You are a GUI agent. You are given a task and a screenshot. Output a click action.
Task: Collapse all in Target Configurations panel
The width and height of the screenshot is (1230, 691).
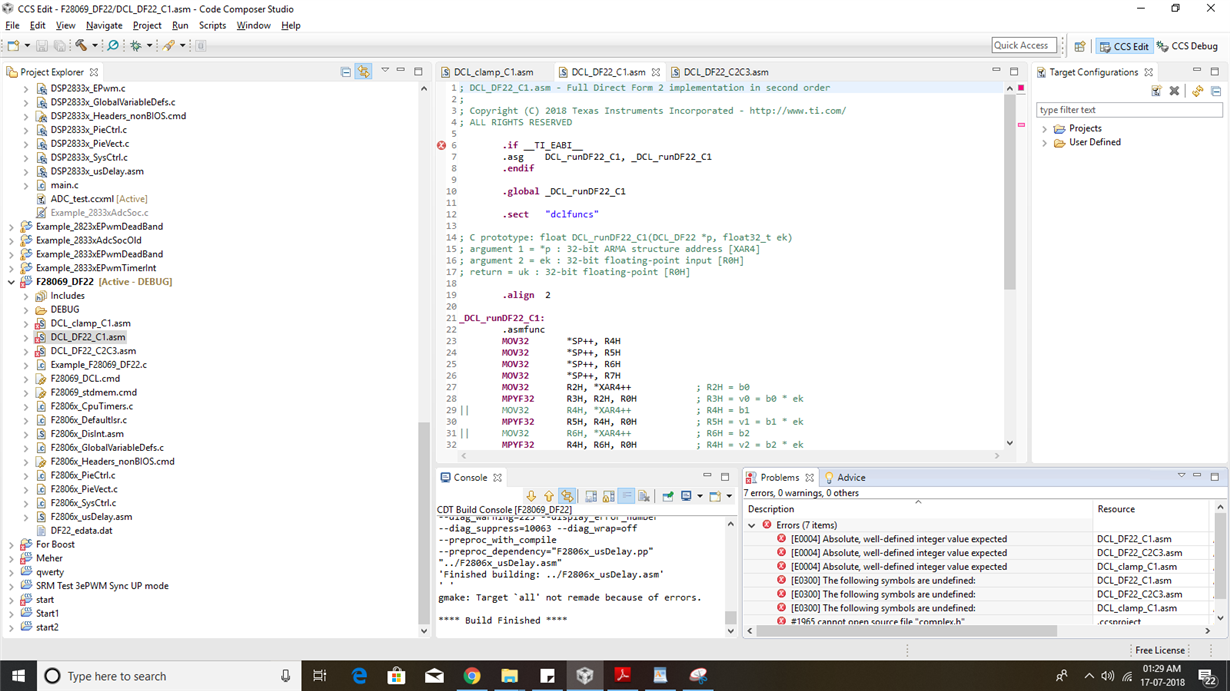tap(1216, 91)
